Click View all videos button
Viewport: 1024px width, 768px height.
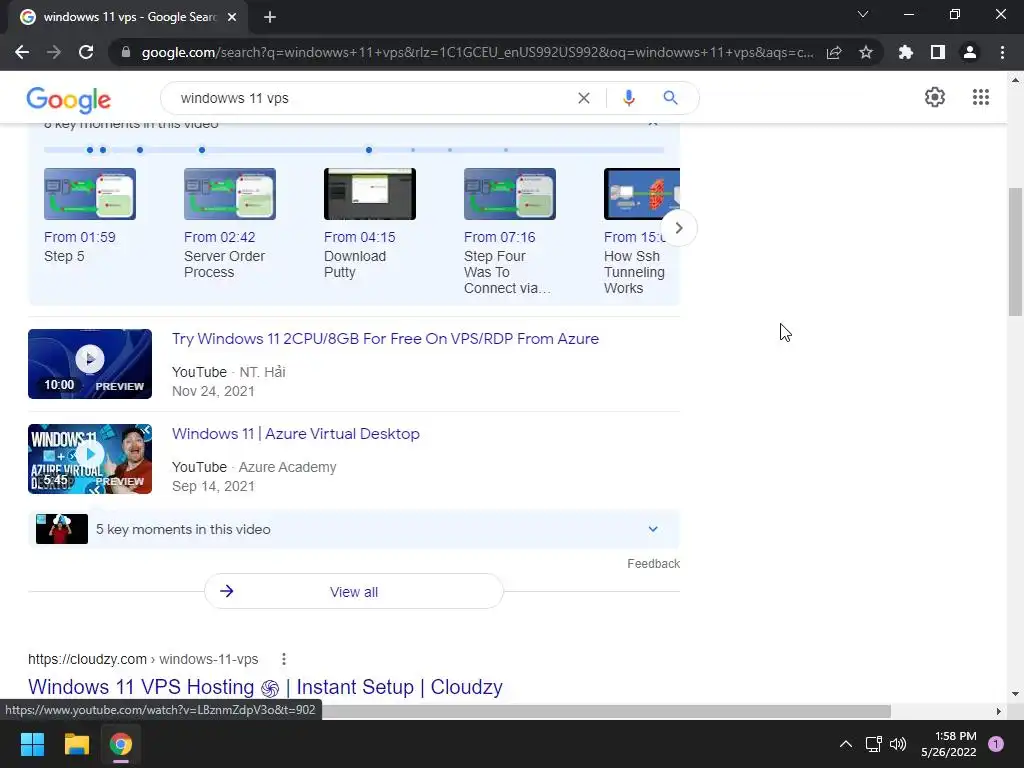coord(354,592)
